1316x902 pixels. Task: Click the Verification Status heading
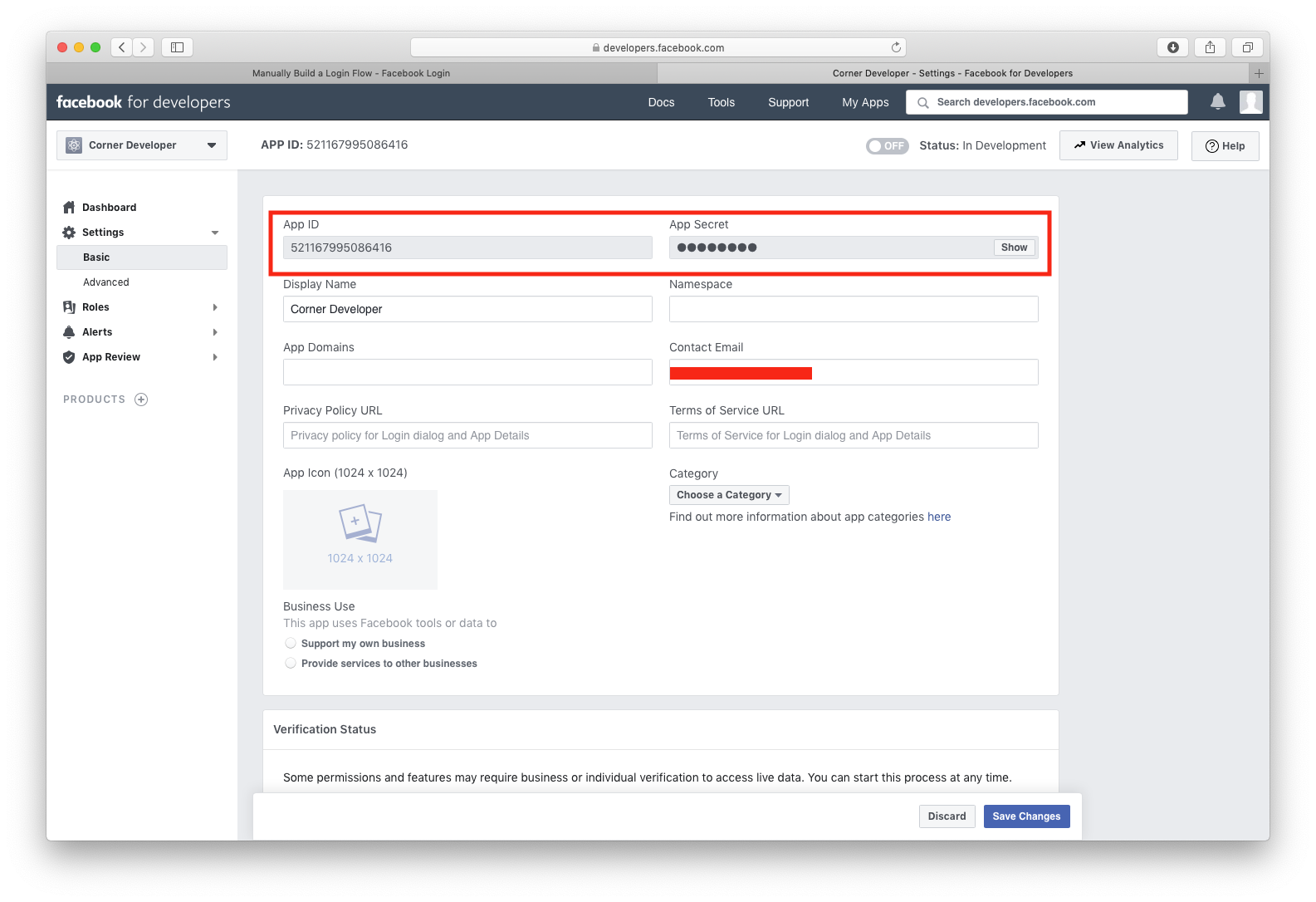click(325, 729)
